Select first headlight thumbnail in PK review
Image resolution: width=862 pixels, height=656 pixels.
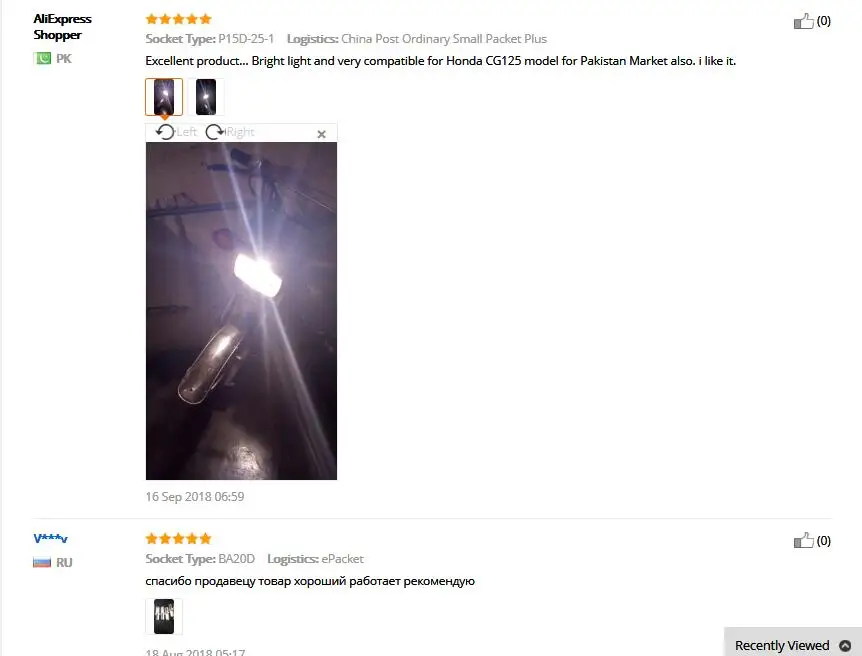click(164, 97)
